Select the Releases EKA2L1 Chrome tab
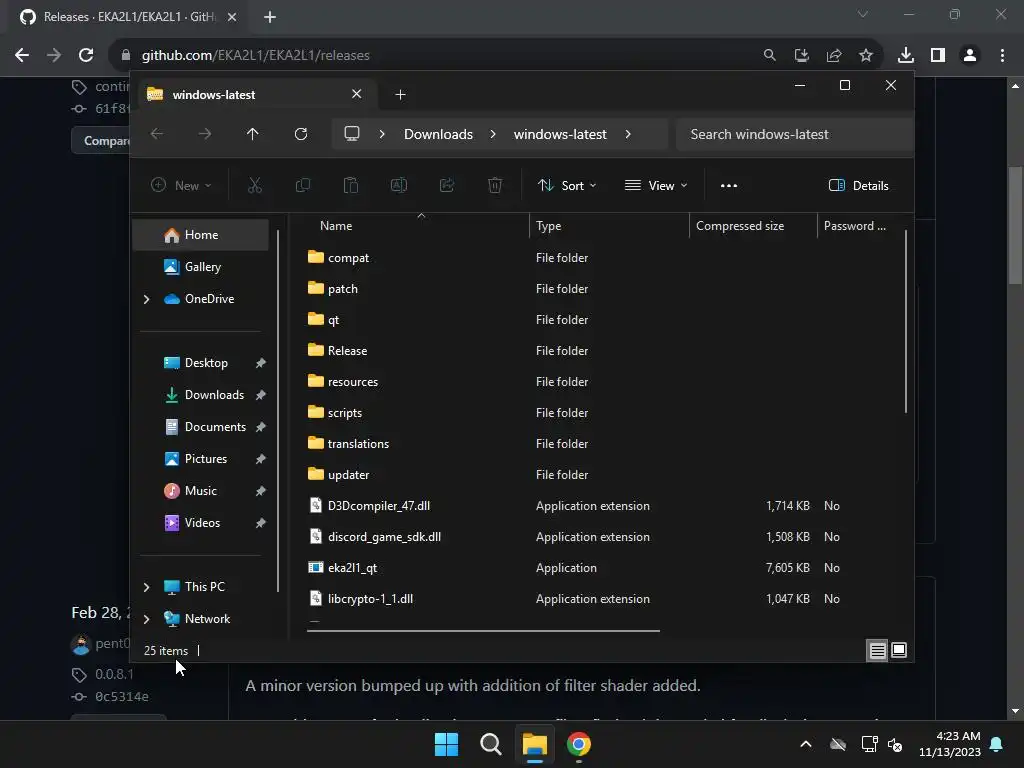 [128, 17]
